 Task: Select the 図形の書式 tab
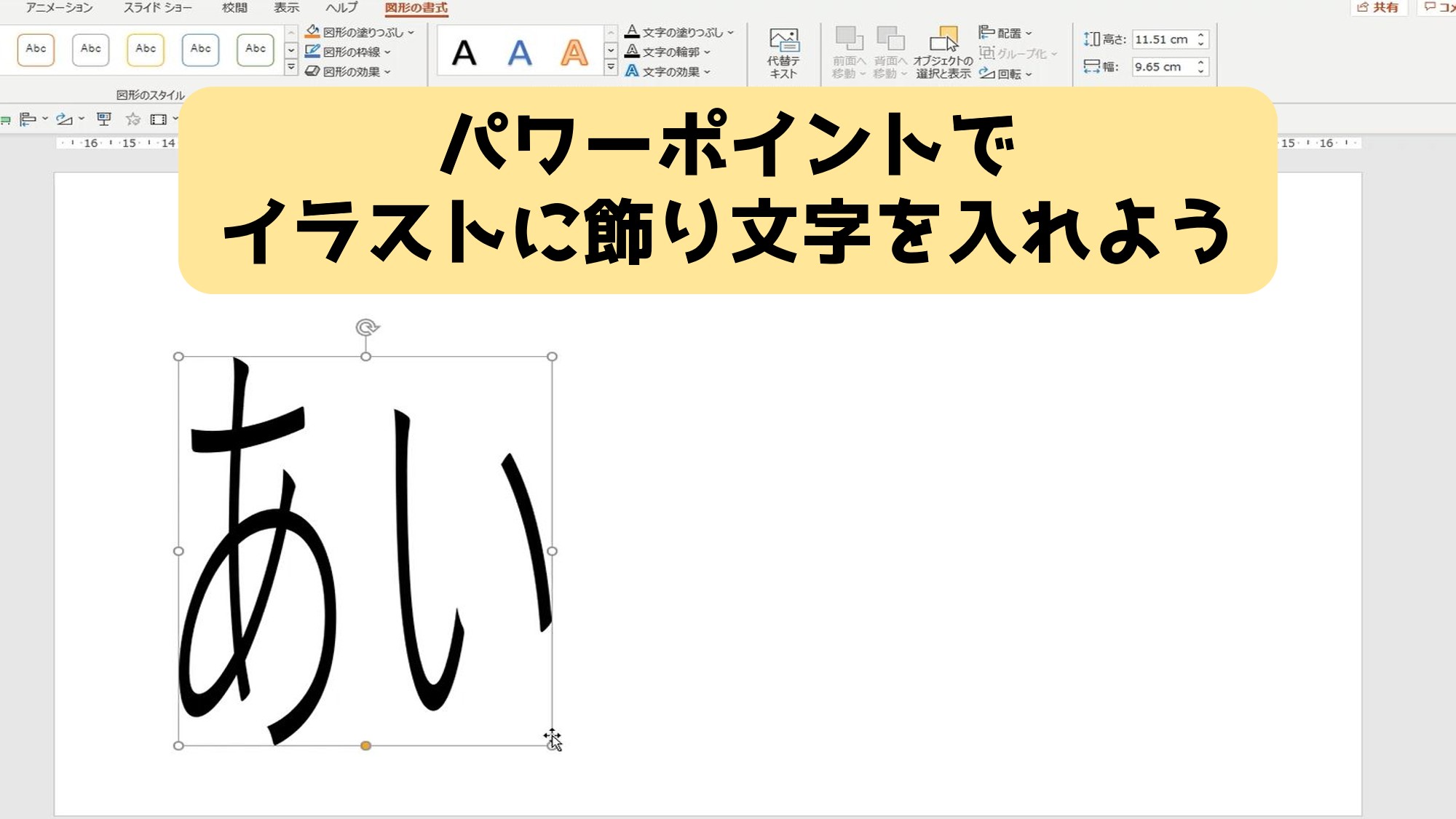[x=416, y=8]
